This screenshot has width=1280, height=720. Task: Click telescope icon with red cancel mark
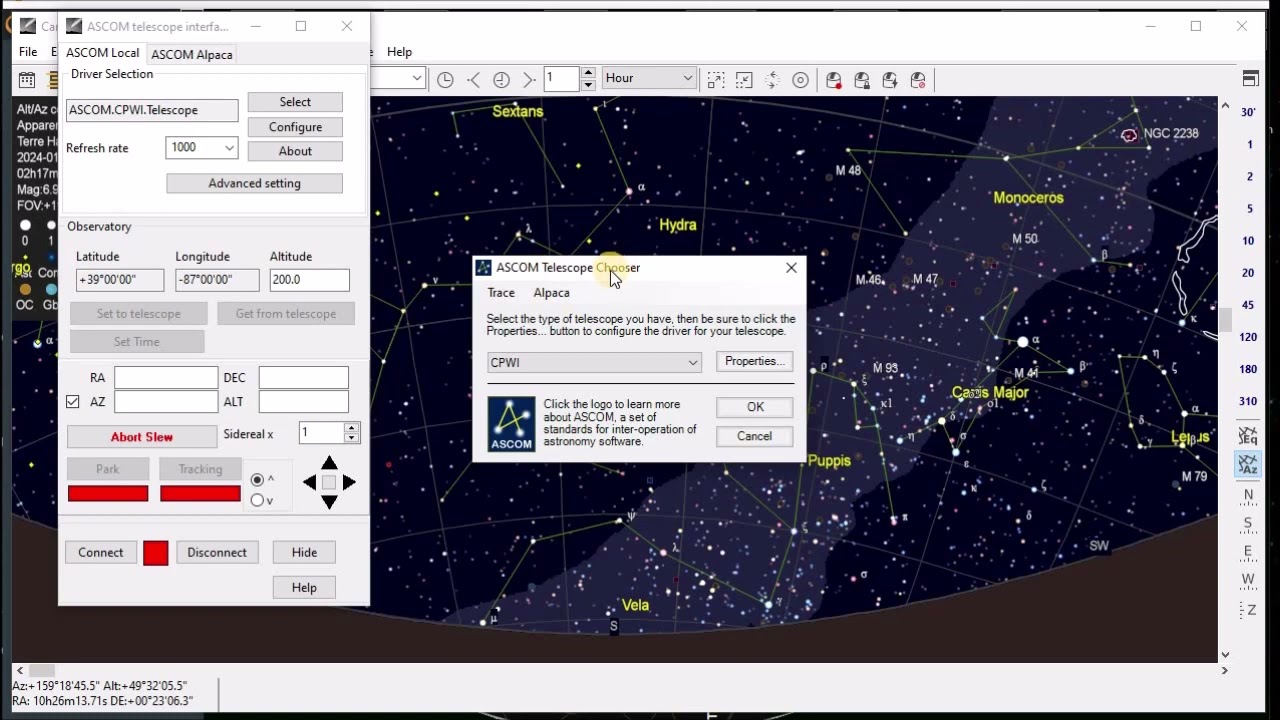918,80
